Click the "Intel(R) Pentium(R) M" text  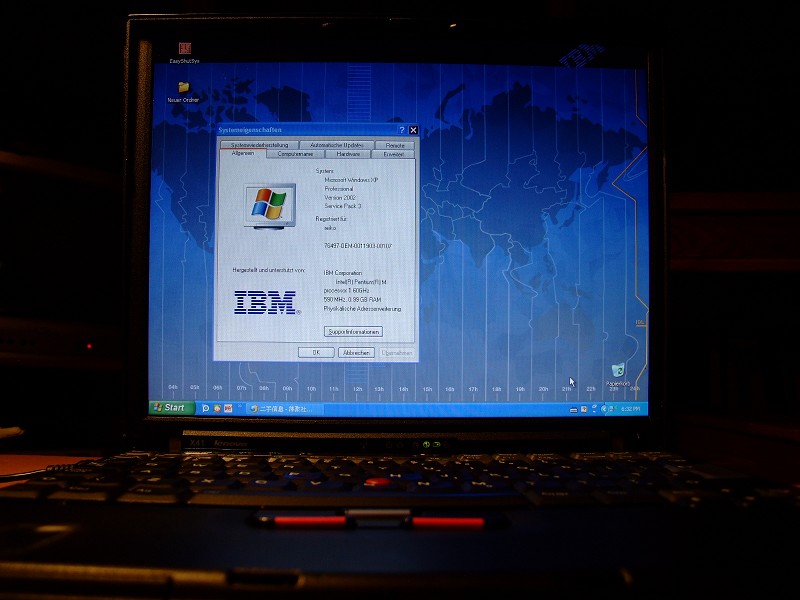click(x=361, y=282)
